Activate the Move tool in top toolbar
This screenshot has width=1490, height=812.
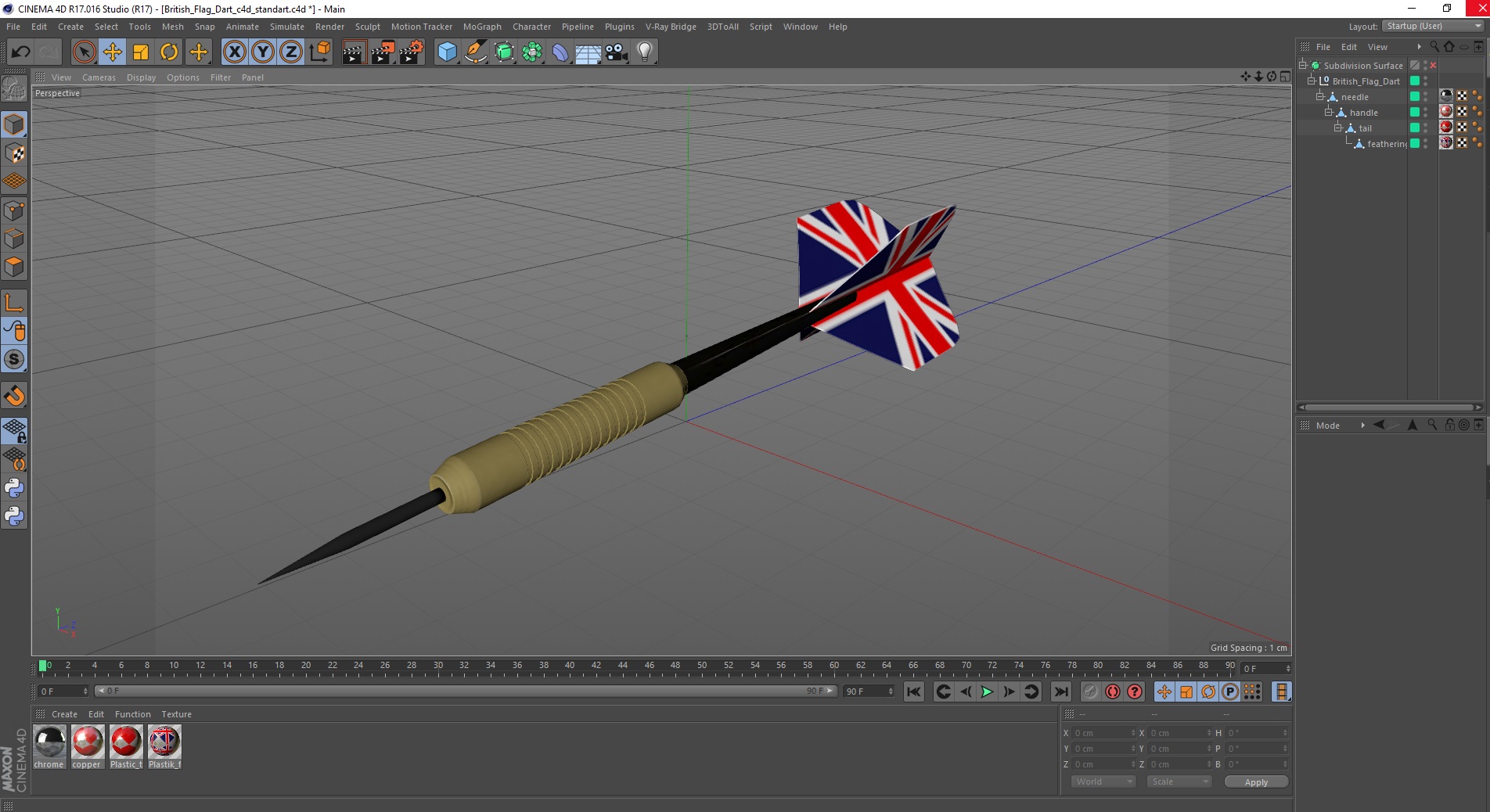pyautogui.click(x=112, y=52)
